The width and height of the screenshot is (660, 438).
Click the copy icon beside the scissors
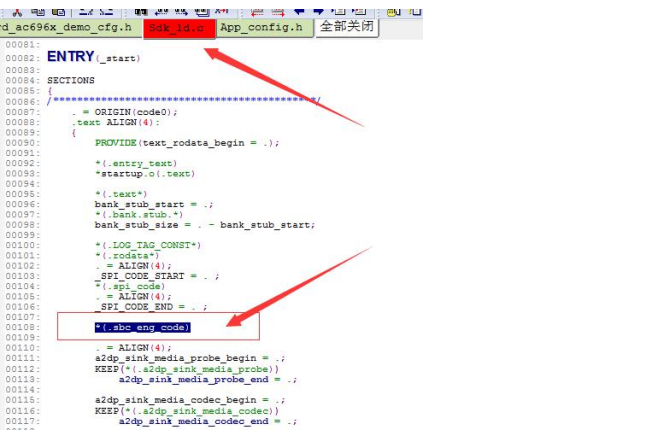(38, 12)
